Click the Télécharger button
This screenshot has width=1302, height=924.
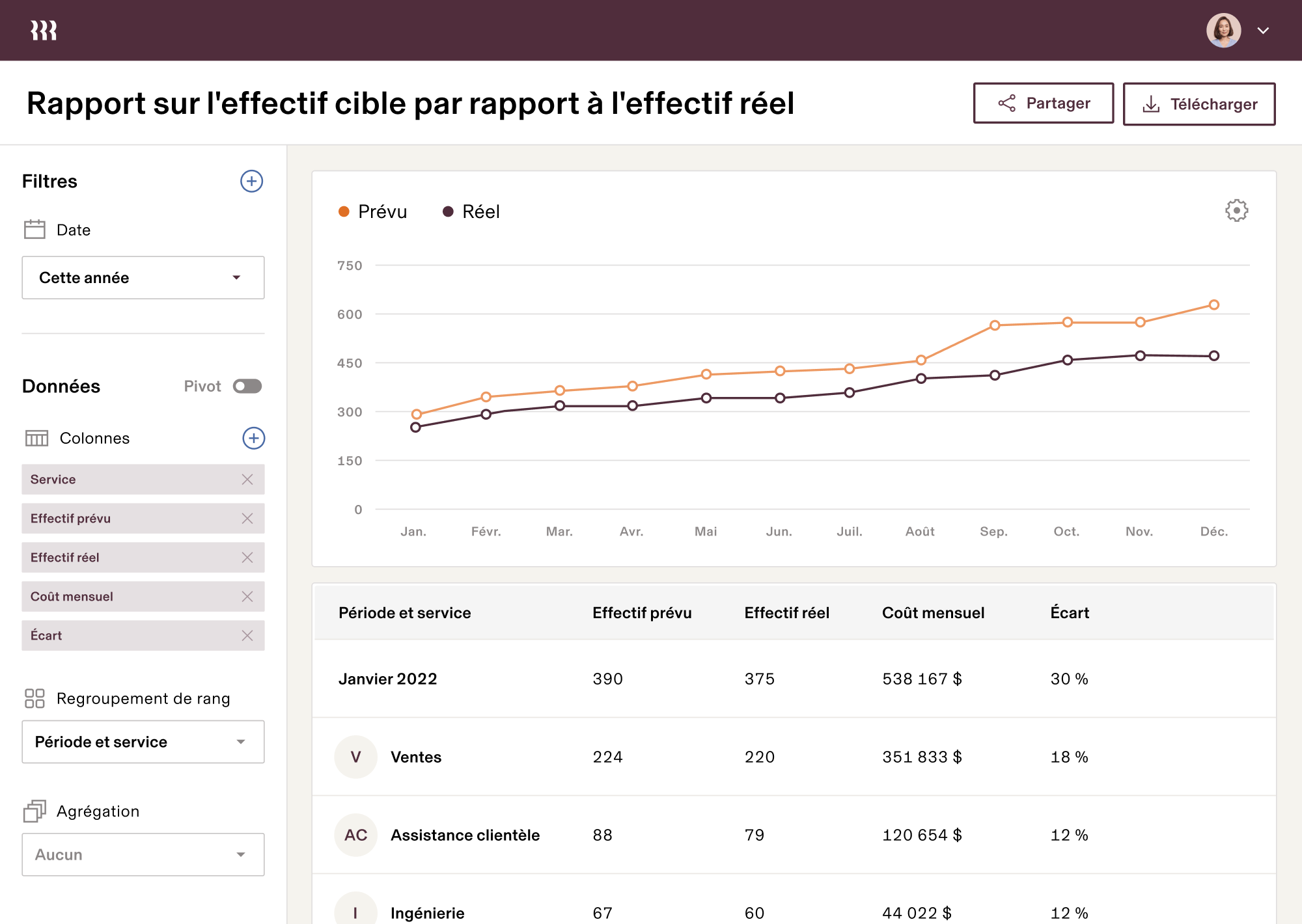click(1199, 103)
